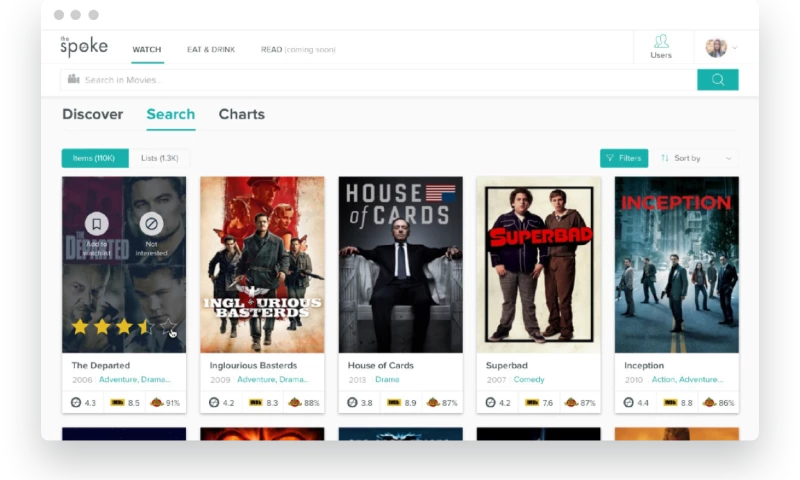Mark The Departed as not interested
Image resolution: width=800 pixels, height=480 pixels.
click(x=151, y=224)
